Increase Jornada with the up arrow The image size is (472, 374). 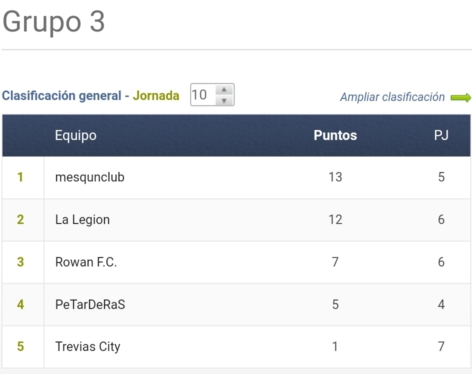[224, 90]
